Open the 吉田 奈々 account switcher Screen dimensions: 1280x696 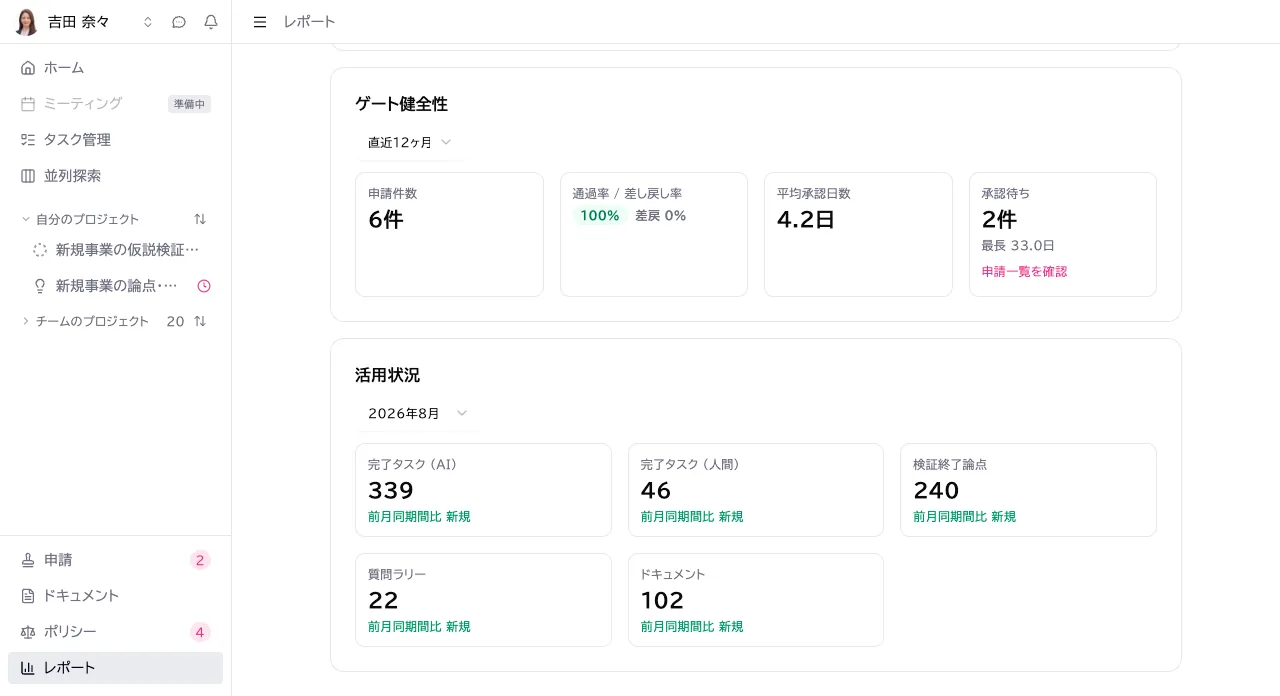point(148,22)
